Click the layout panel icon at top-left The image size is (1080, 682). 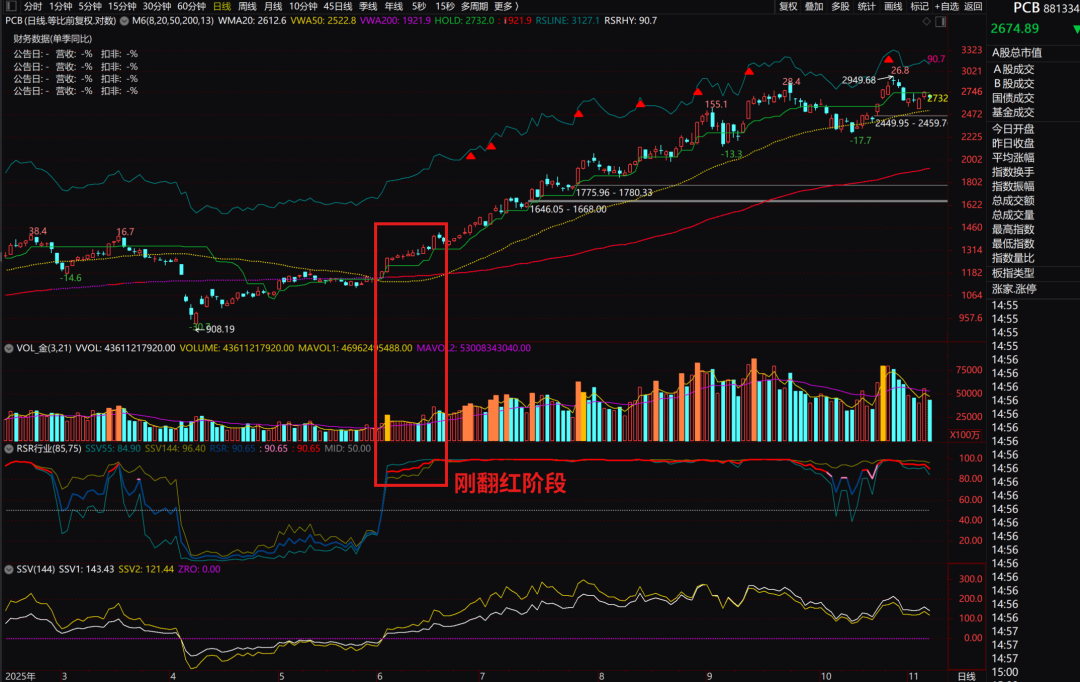[x=10, y=6]
